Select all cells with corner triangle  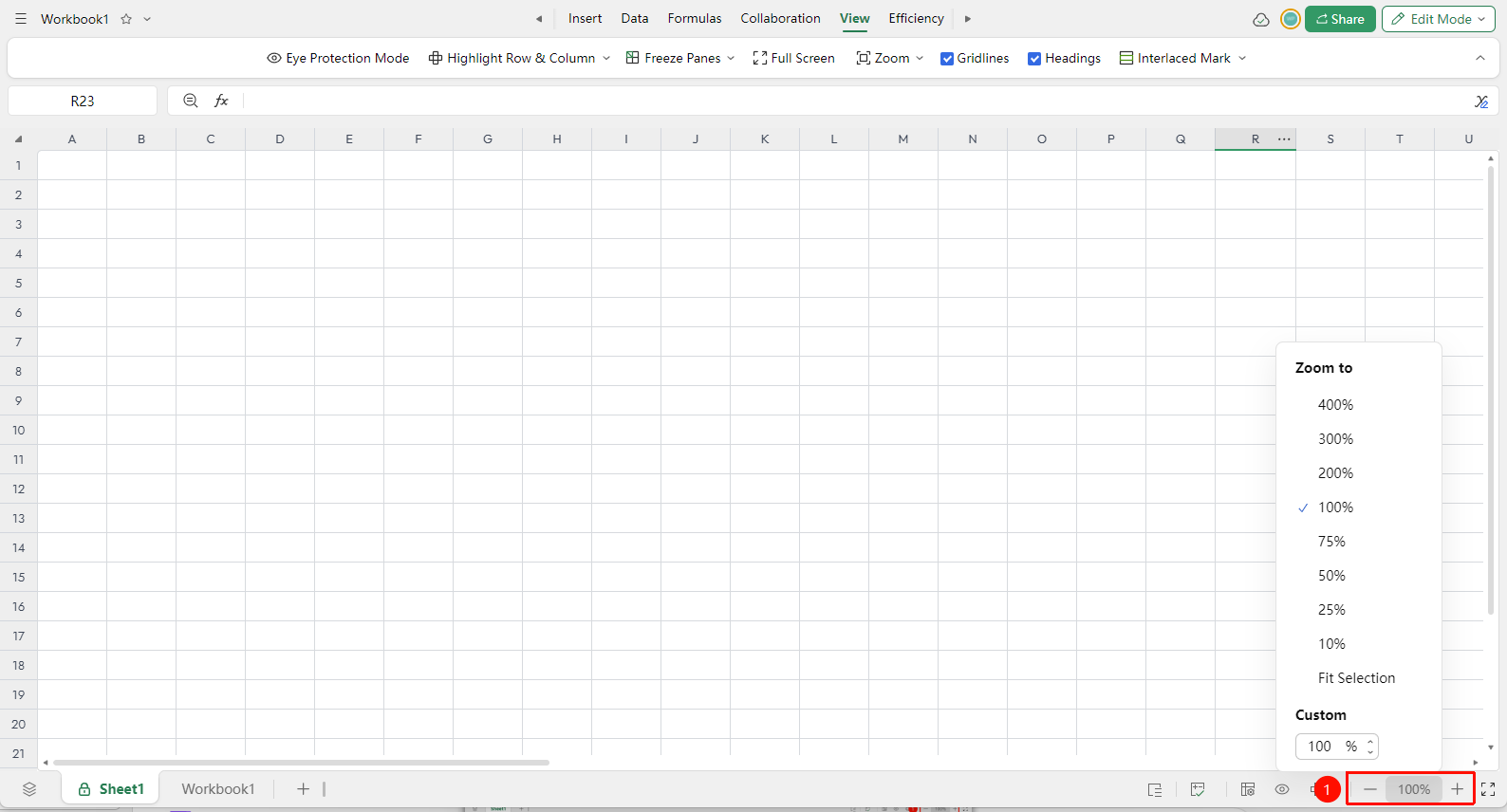pos(18,139)
